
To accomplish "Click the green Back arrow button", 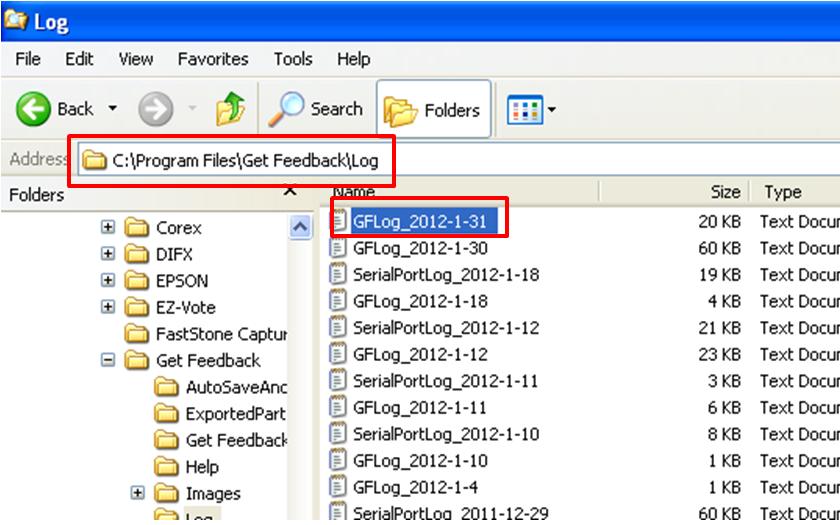I will [36, 110].
